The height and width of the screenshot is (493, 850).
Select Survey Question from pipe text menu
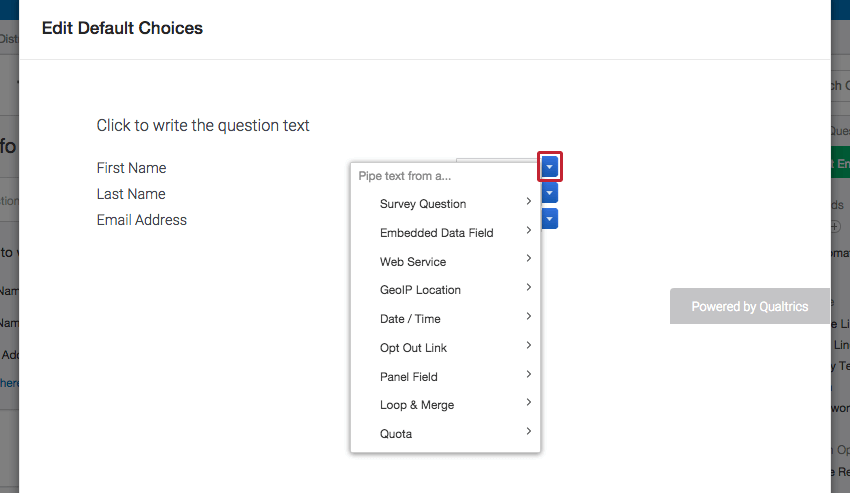[423, 204]
